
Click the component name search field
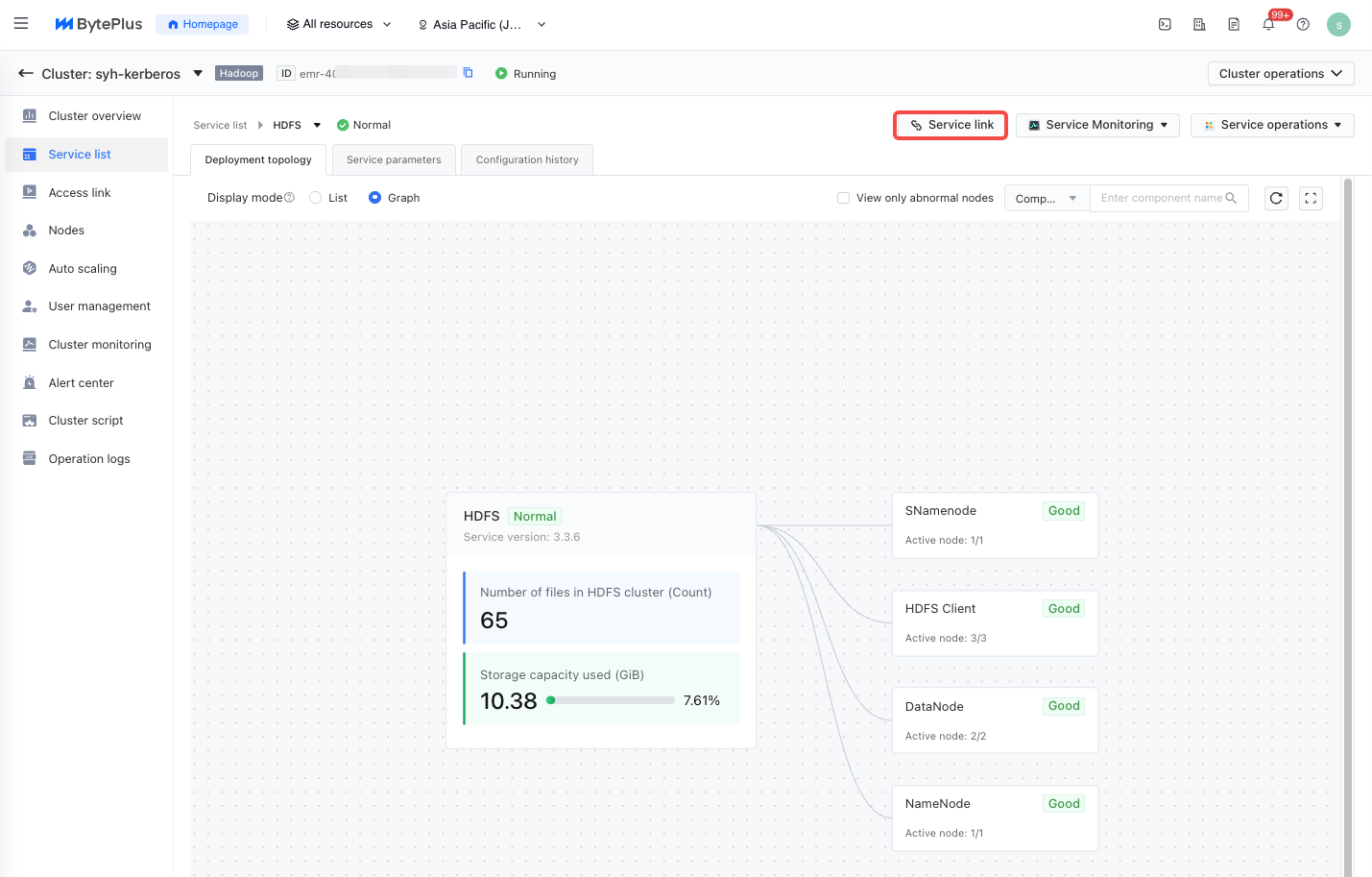(x=1161, y=198)
